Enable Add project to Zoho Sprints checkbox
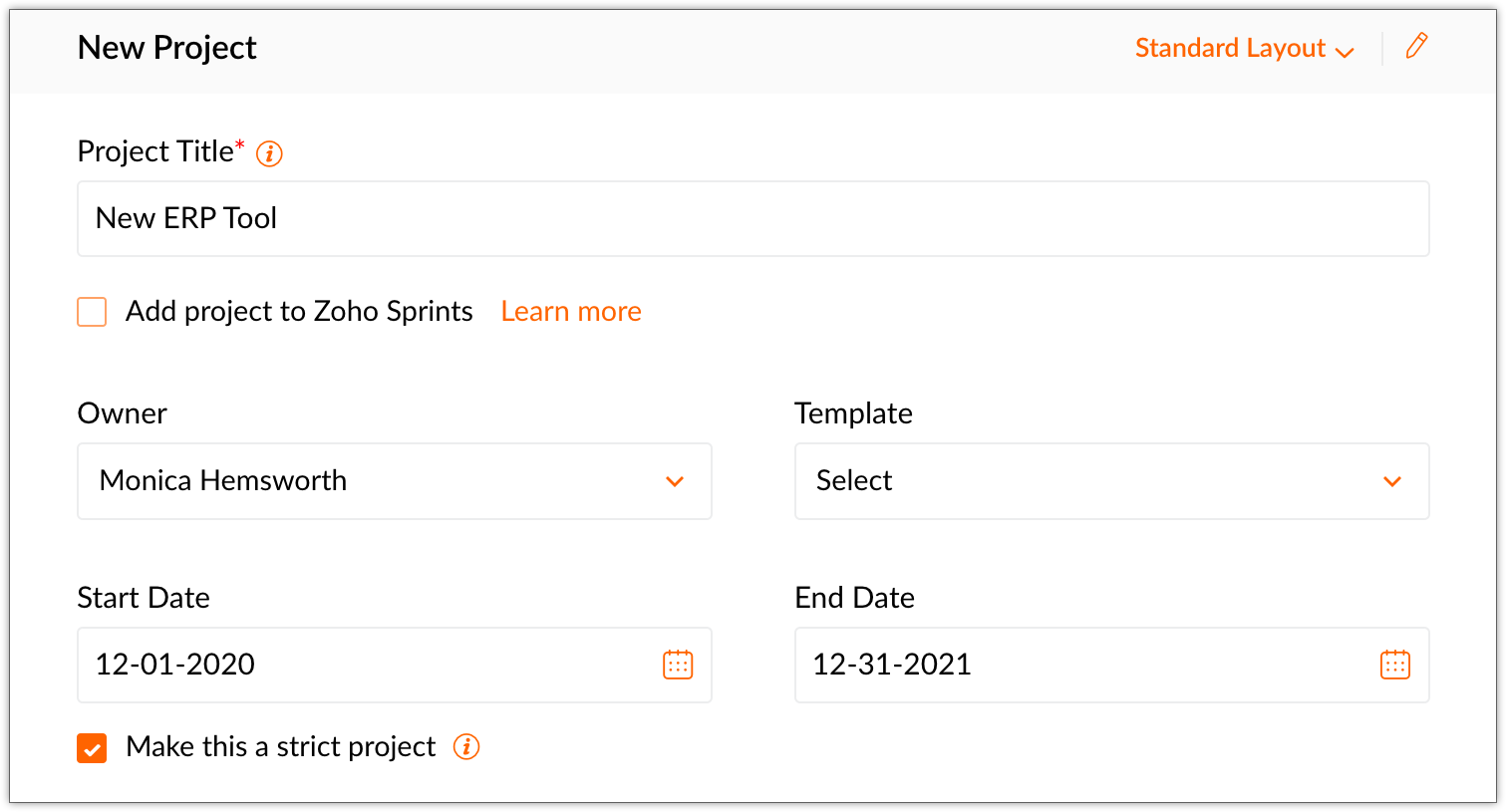 click(92, 312)
